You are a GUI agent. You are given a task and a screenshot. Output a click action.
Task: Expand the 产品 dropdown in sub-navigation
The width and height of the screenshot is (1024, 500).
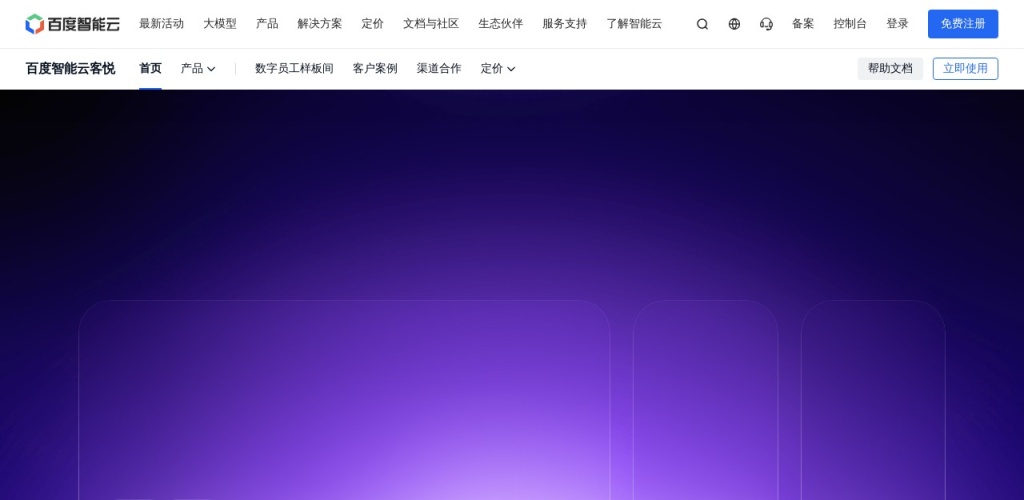pyautogui.click(x=198, y=69)
